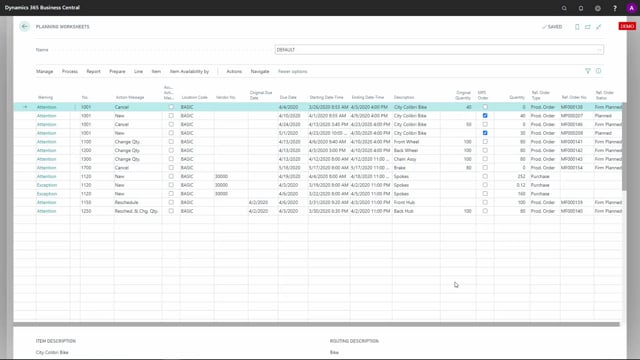
Task: Tick Accept Action Message for Reschedule row
Action: point(171,202)
